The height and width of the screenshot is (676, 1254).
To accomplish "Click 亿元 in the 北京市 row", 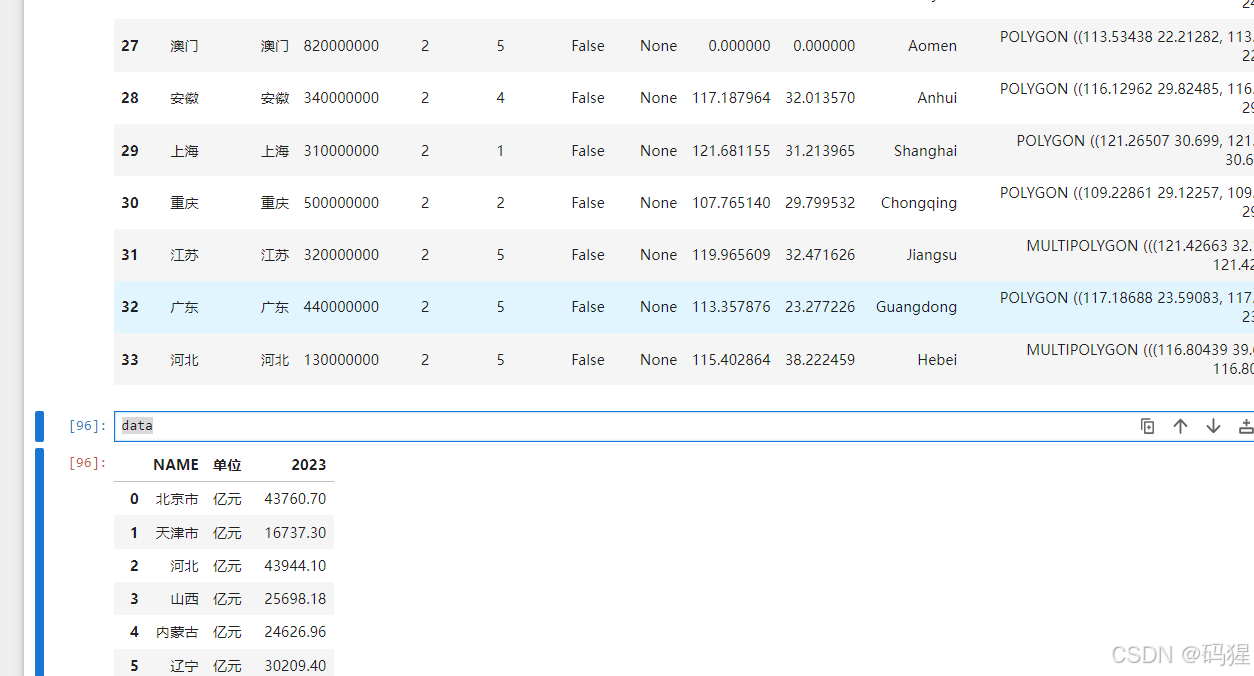I will [x=227, y=499].
